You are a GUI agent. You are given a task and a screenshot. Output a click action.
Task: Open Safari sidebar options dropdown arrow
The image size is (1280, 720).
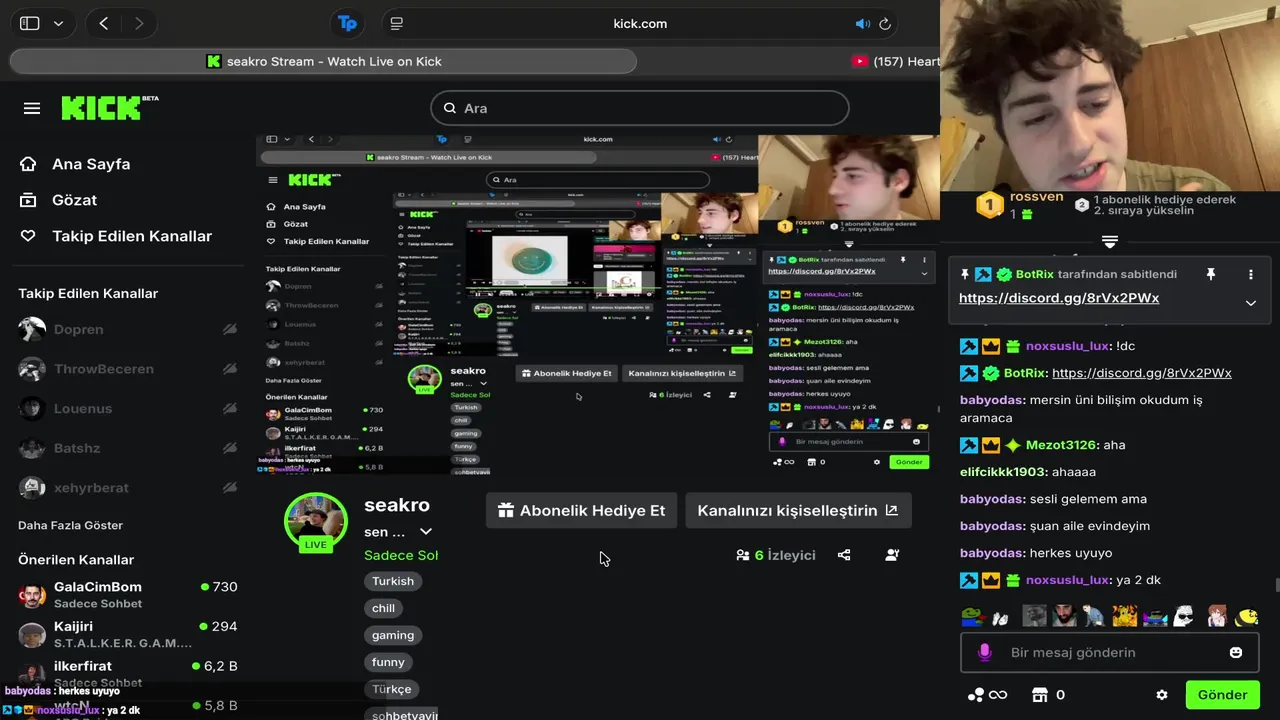[x=58, y=23]
